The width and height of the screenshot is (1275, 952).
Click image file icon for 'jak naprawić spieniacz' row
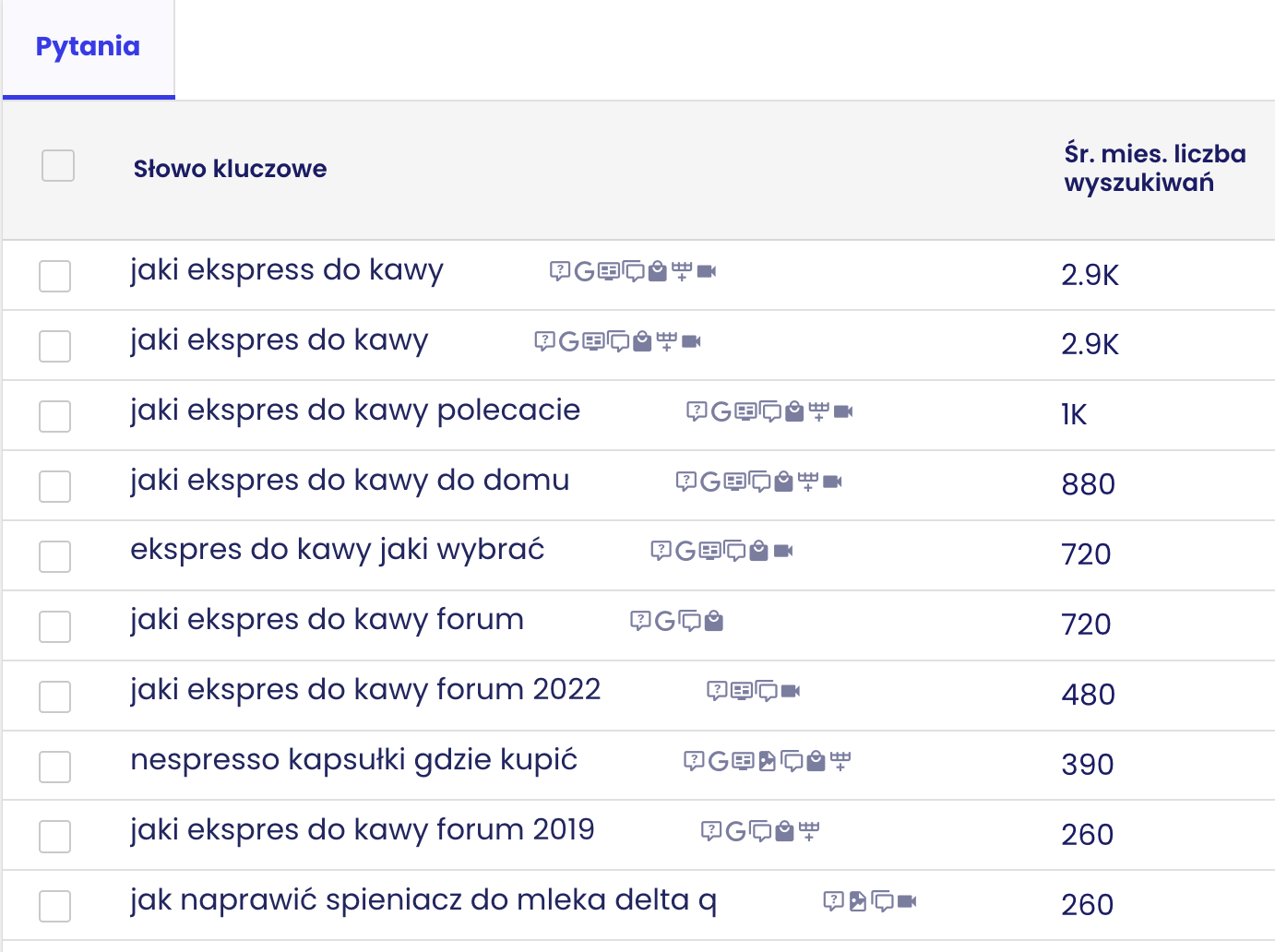click(857, 901)
